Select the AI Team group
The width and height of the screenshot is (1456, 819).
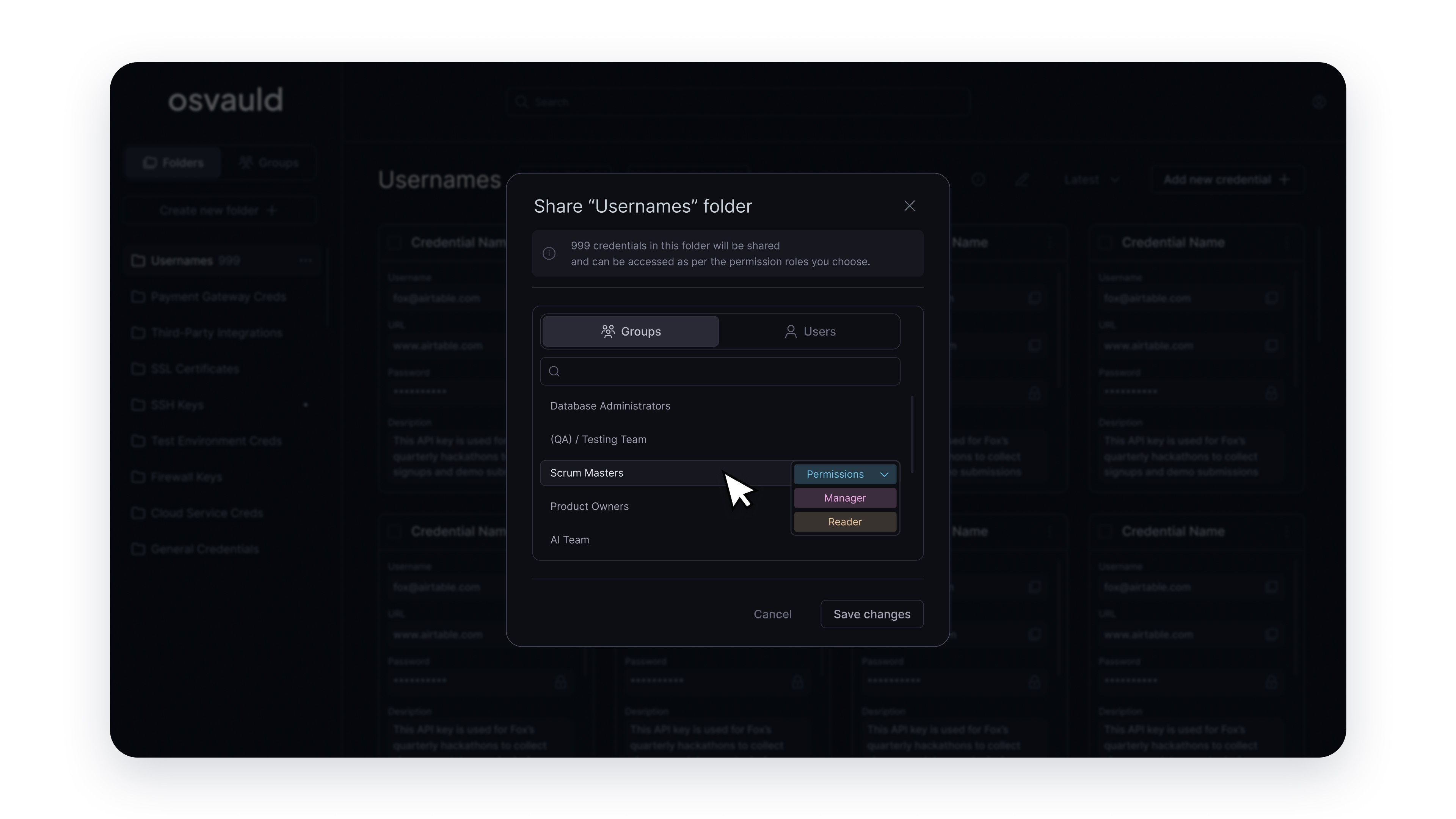tap(569, 540)
